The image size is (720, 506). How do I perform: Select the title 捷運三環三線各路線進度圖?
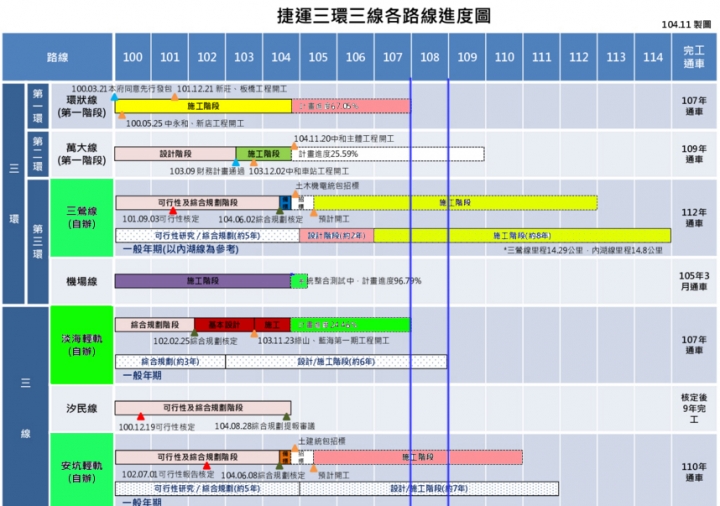tap(384, 16)
